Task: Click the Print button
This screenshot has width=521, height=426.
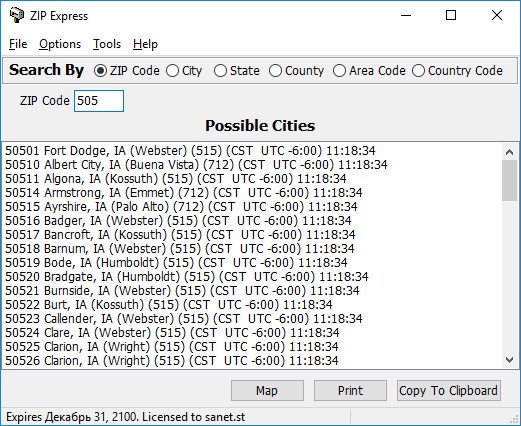Action: [x=350, y=390]
